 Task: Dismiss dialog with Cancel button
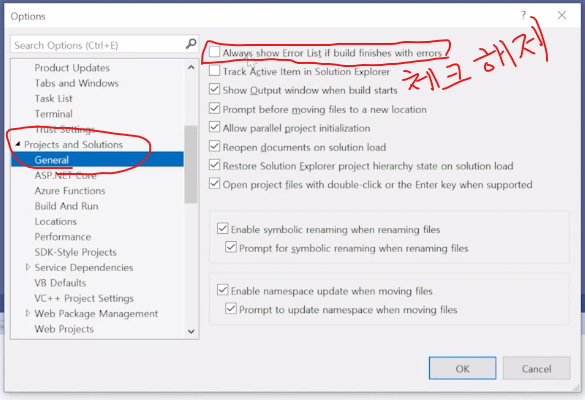pyautogui.click(x=536, y=368)
